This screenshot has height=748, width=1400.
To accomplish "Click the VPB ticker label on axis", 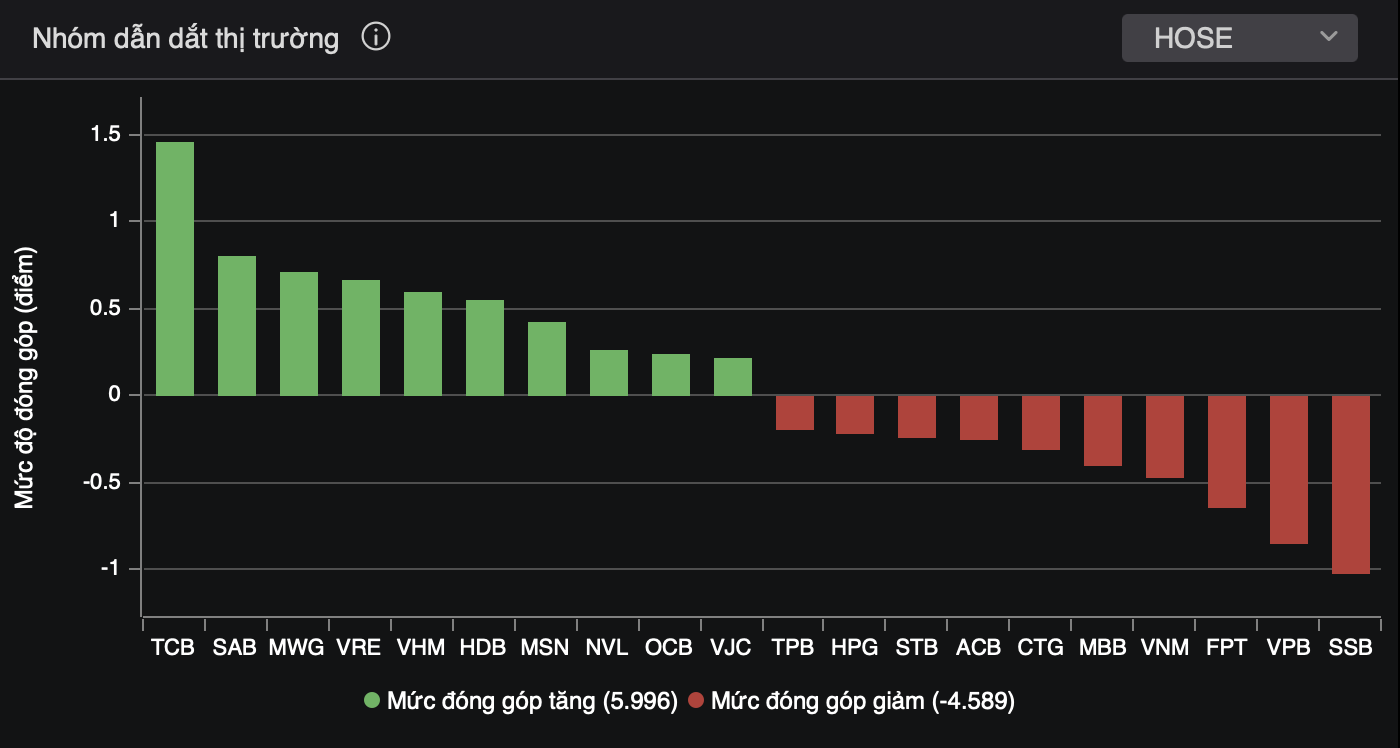I will click(1289, 647).
